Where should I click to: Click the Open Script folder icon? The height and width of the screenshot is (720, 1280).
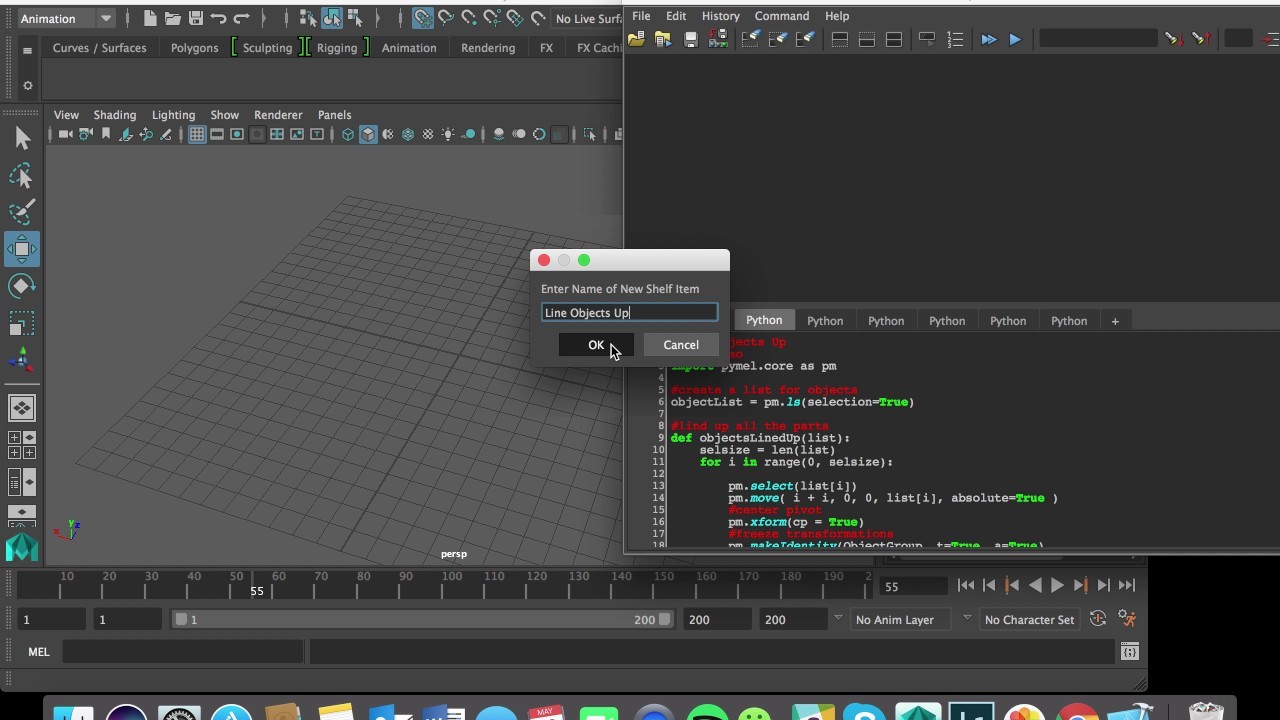[x=636, y=39]
